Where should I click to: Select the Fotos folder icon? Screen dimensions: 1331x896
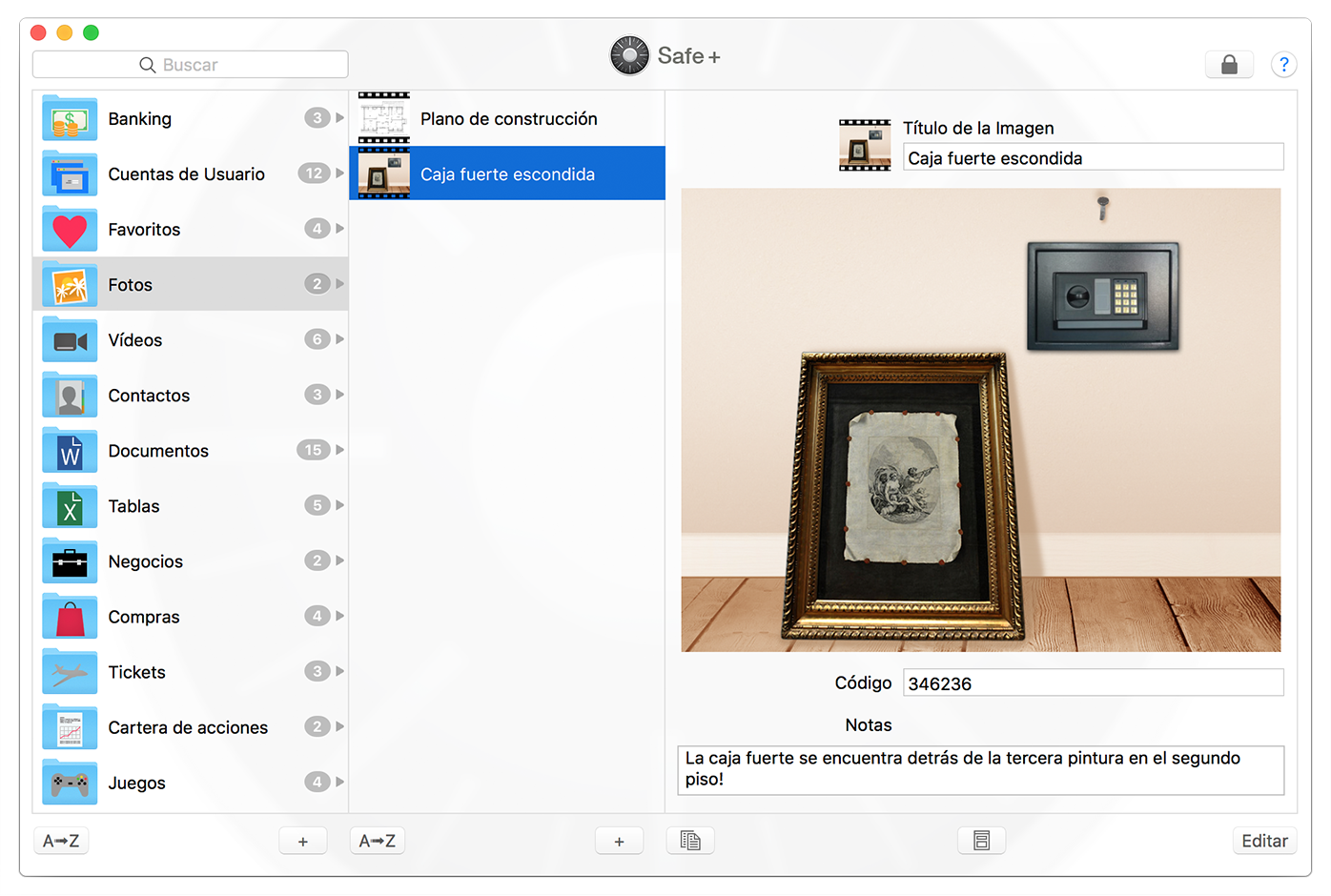tap(70, 284)
